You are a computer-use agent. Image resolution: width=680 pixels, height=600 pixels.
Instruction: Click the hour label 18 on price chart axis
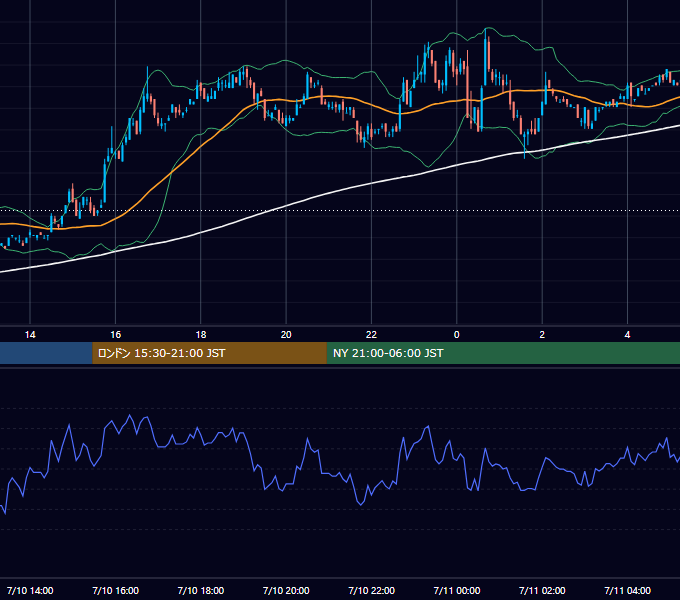[x=201, y=335]
